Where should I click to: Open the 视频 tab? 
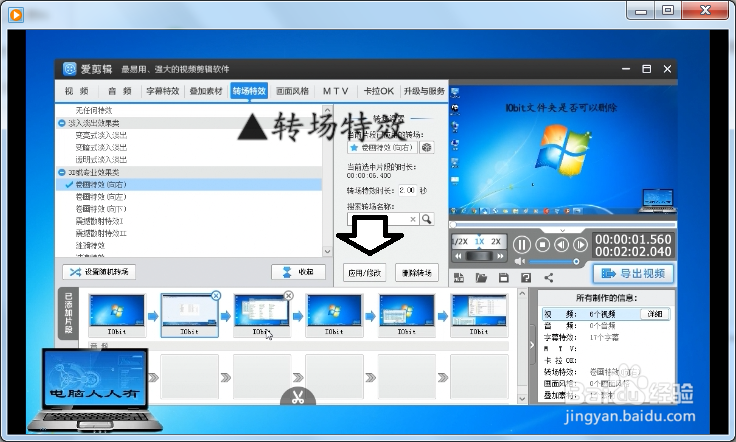[x=77, y=91]
